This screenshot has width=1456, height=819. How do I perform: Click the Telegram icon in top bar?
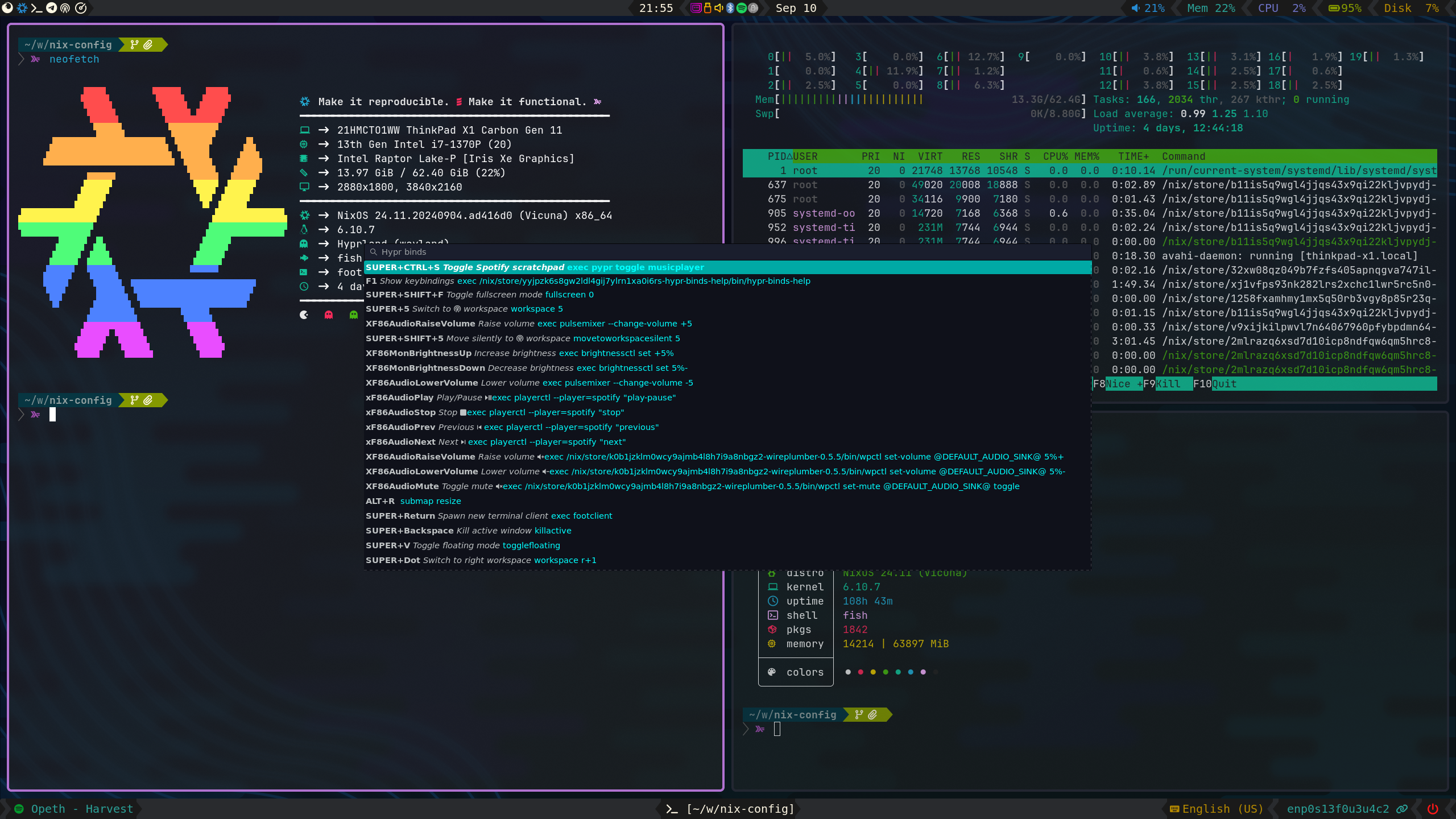coord(51,8)
